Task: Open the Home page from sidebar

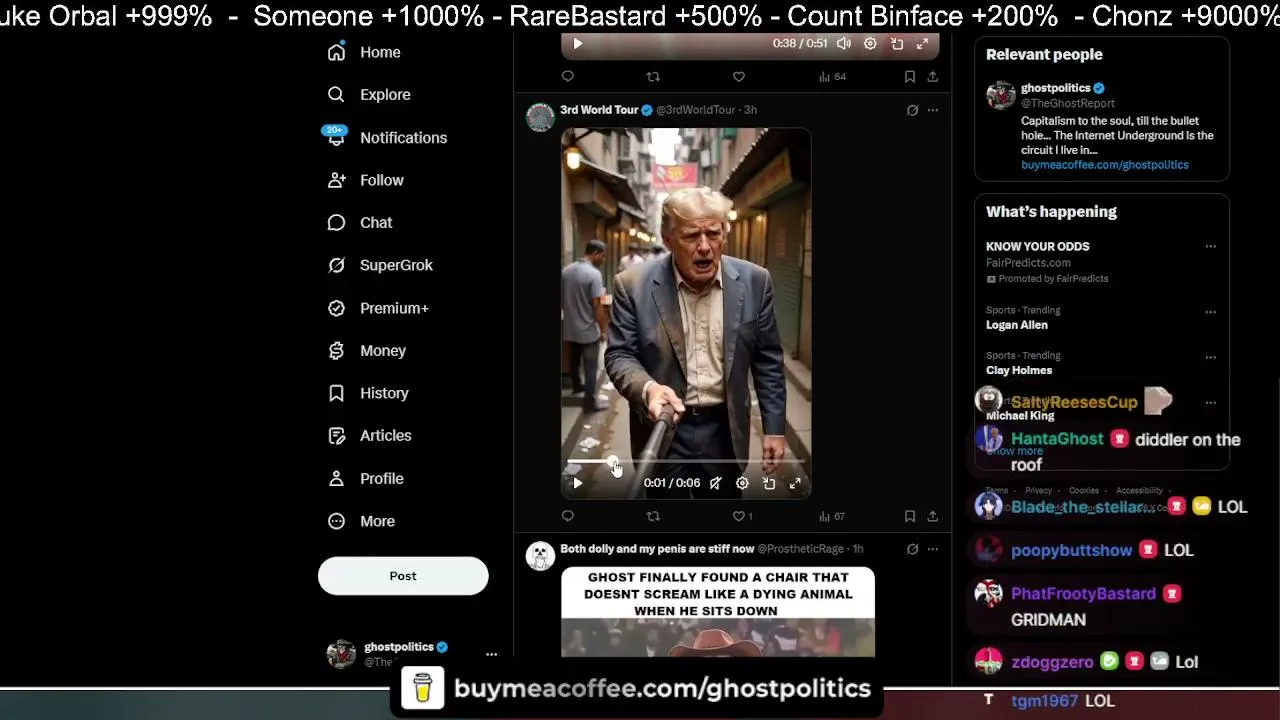Action: coord(365,52)
